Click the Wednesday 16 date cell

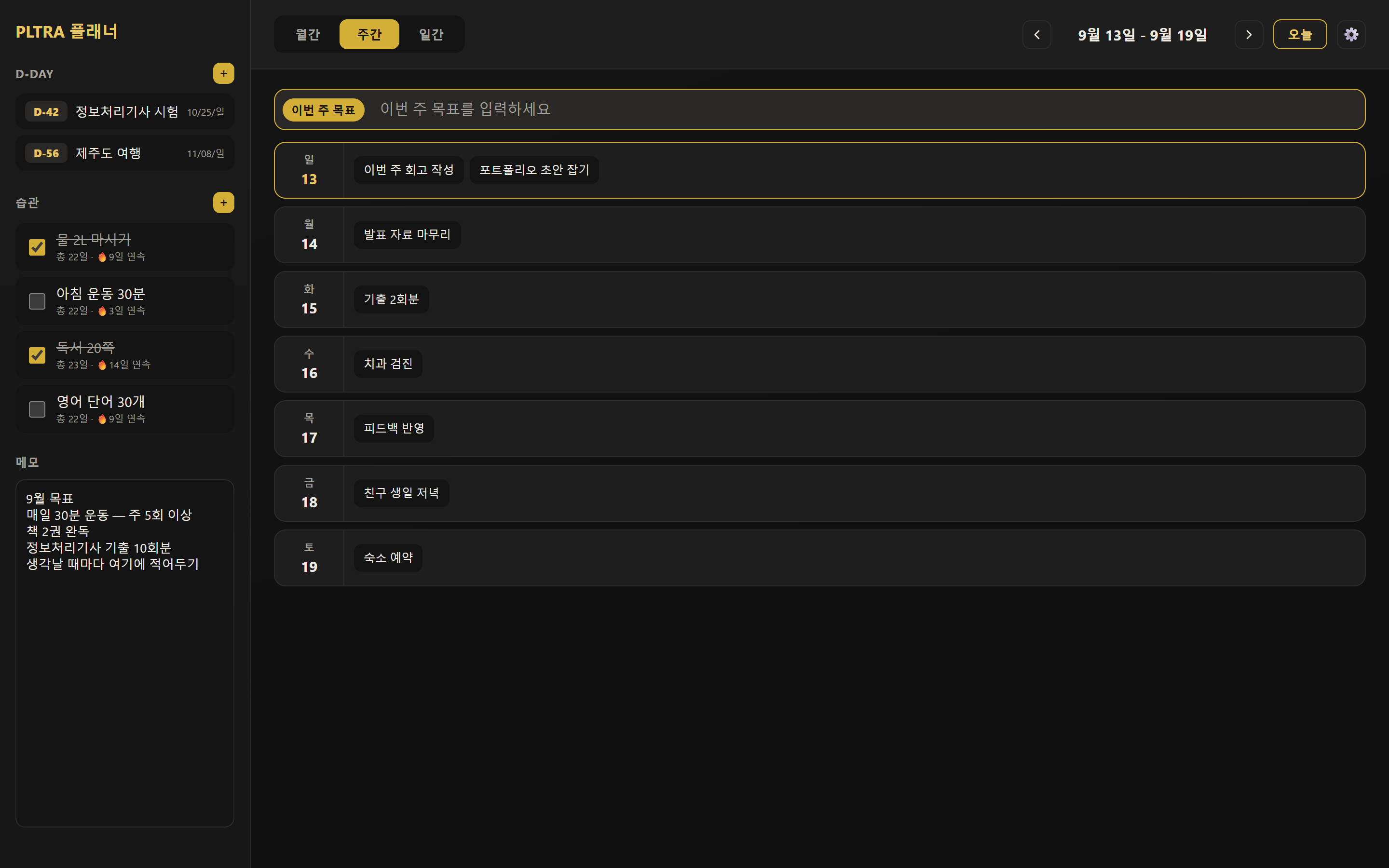(309, 364)
